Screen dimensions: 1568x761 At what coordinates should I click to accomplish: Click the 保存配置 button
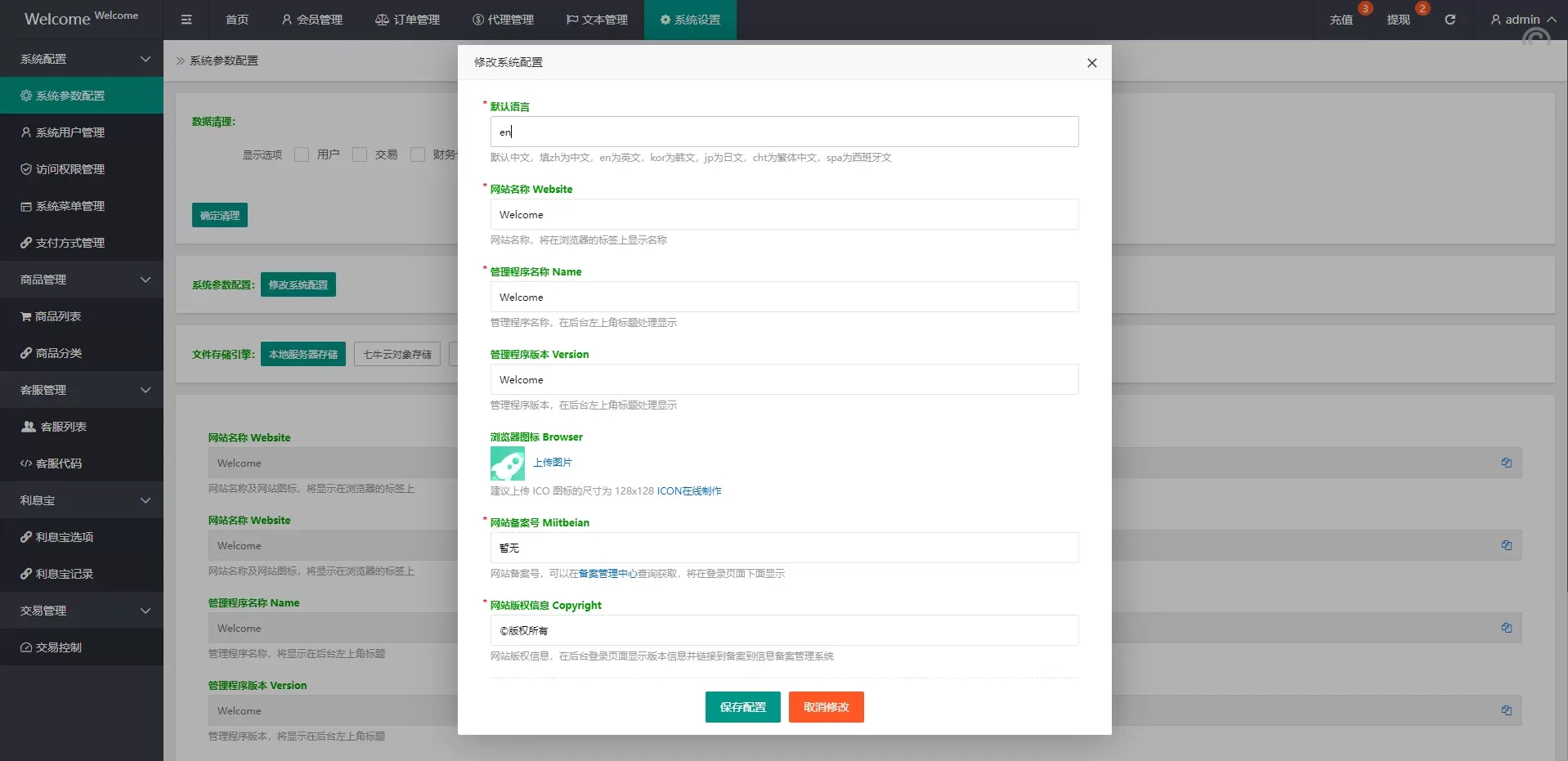(x=742, y=707)
